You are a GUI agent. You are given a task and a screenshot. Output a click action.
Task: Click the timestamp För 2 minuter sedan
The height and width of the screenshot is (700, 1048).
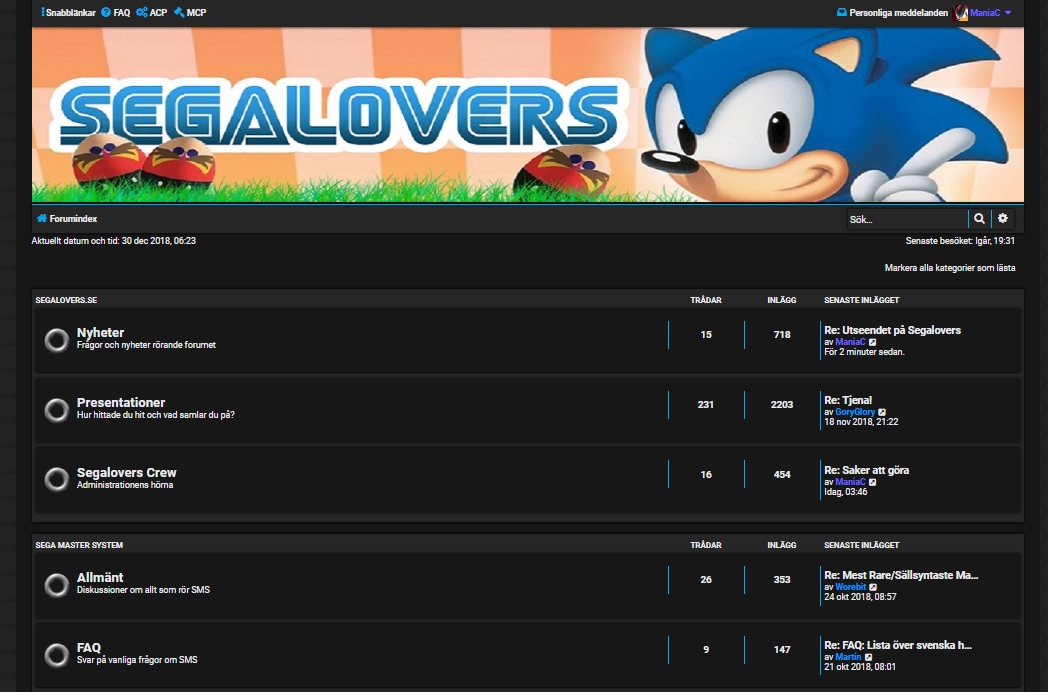pyautogui.click(x=864, y=352)
